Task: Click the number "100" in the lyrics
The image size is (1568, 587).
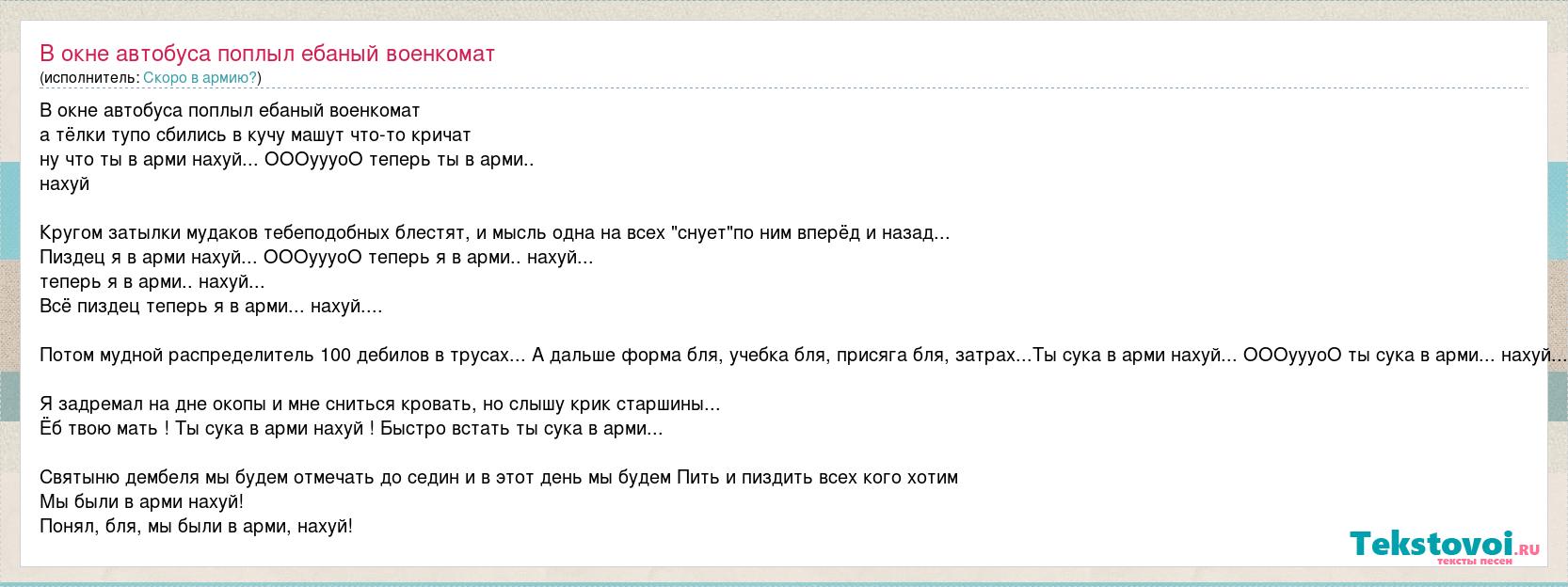Action: pyautogui.click(x=335, y=355)
